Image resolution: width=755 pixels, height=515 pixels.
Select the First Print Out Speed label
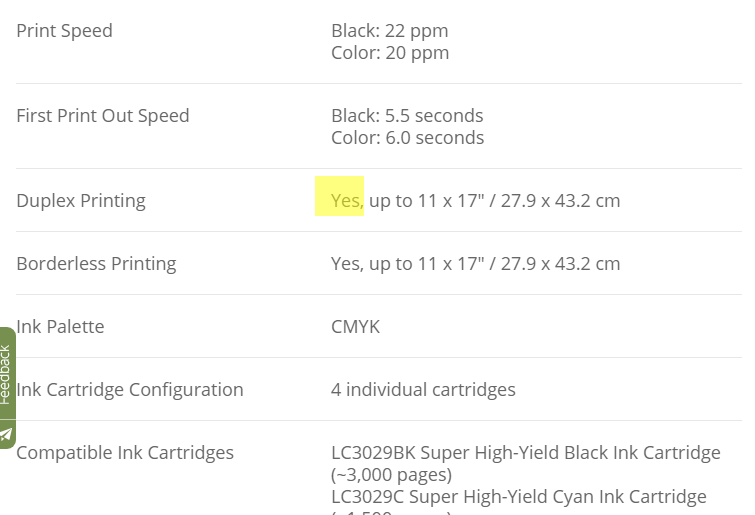click(x=103, y=116)
